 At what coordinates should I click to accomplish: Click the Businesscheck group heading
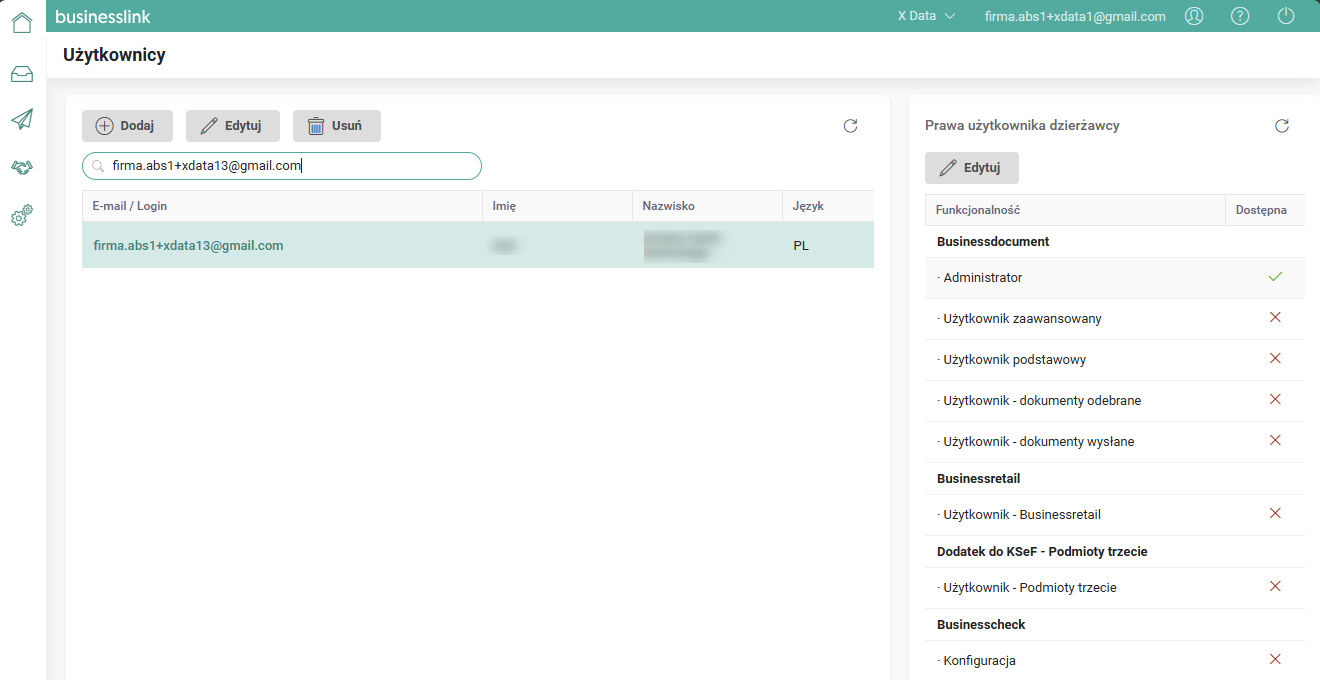(x=982, y=625)
